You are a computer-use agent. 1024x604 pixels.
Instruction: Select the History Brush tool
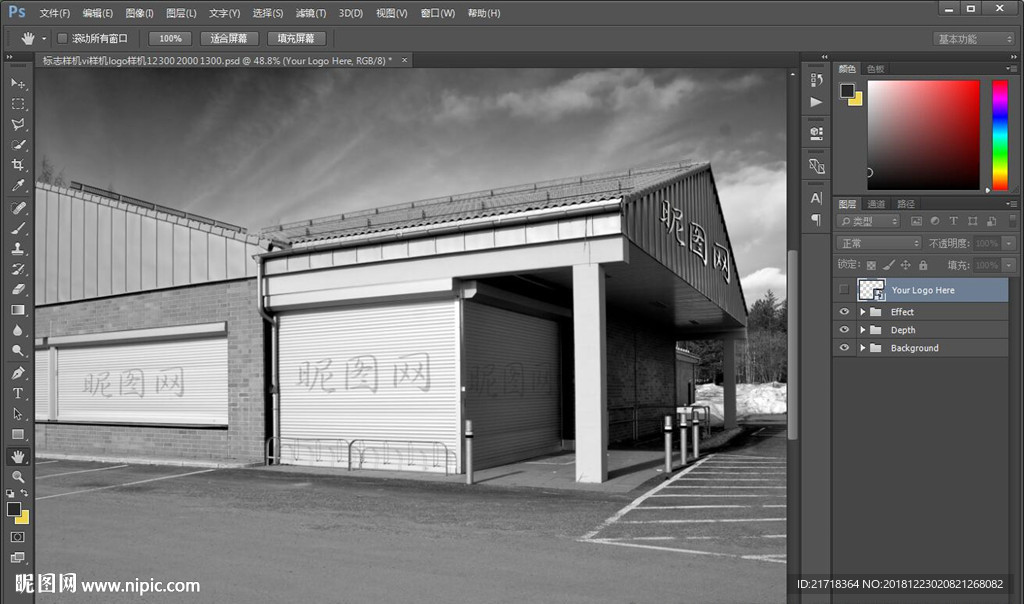(18, 268)
